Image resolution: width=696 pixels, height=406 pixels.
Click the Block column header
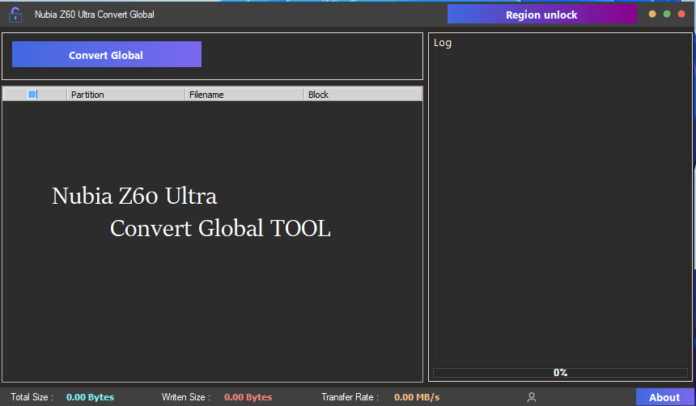(x=363, y=94)
